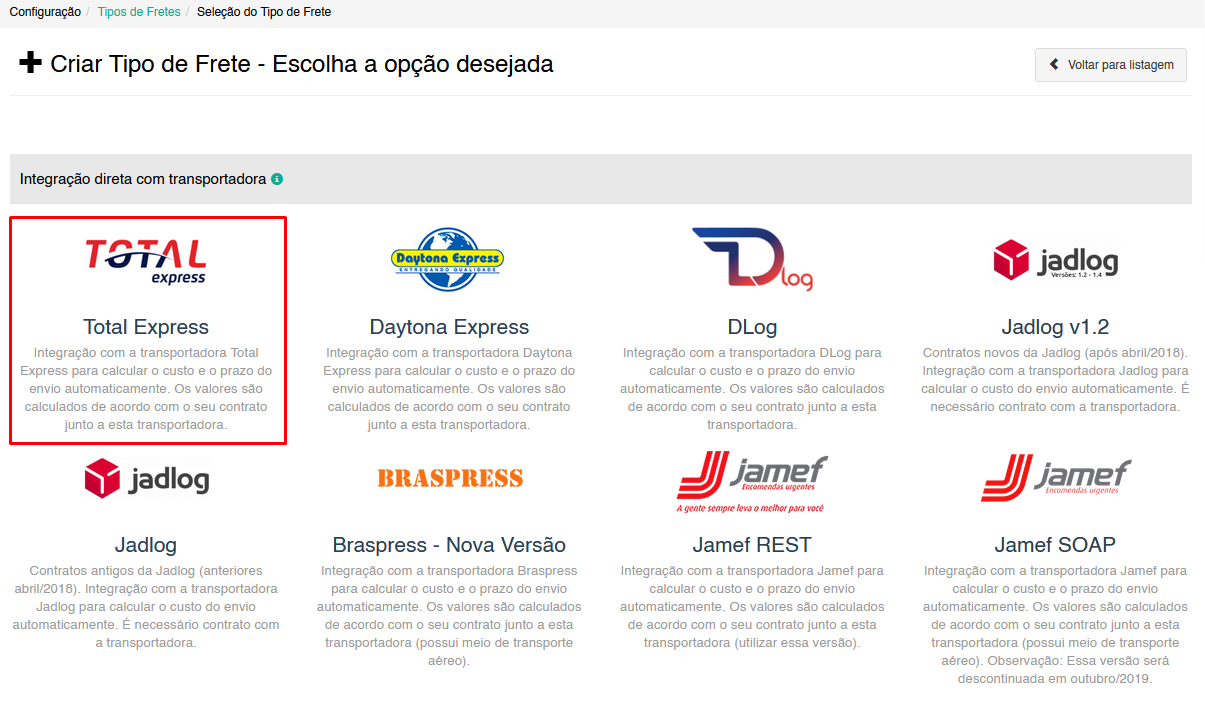Select the Daytona Express title
Viewport: 1205px width, 707px height.
[x=449, y=327]
